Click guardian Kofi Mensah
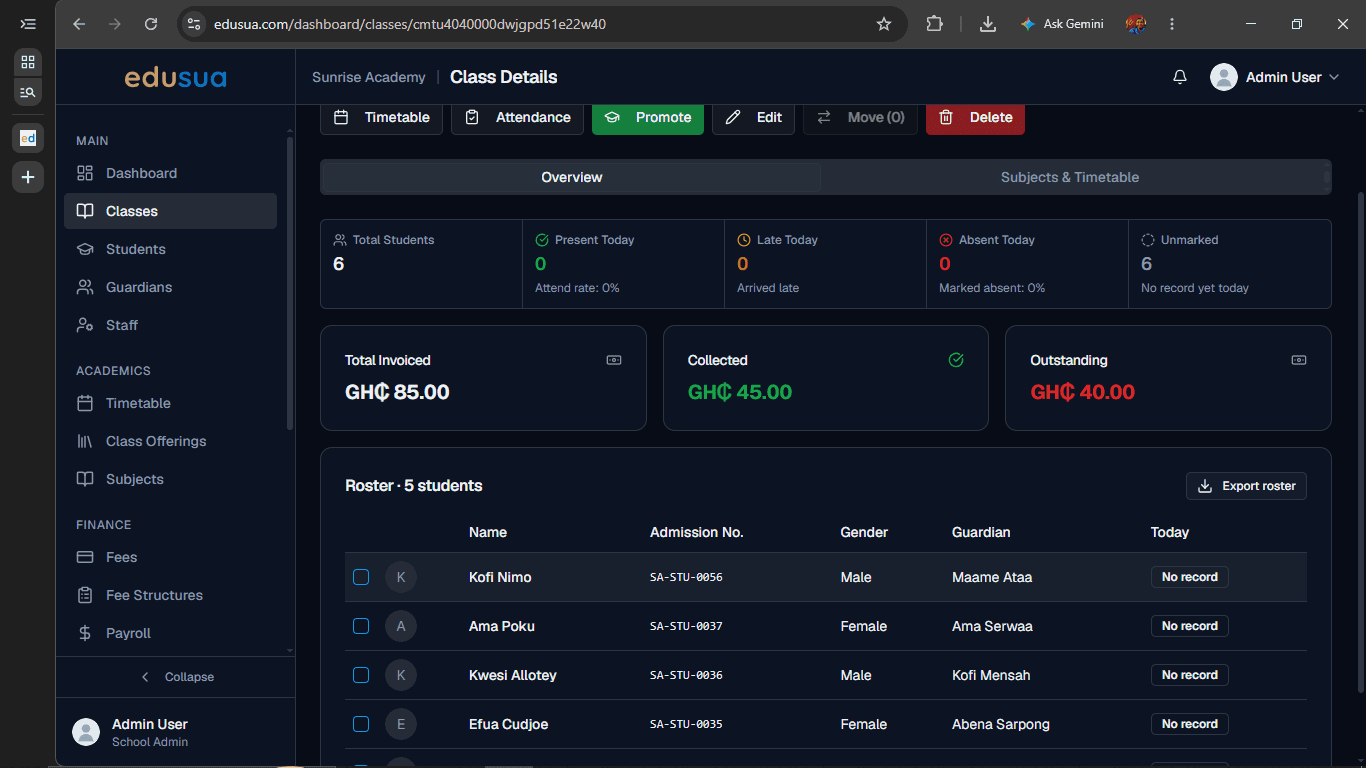 click(x=991, y=675)
